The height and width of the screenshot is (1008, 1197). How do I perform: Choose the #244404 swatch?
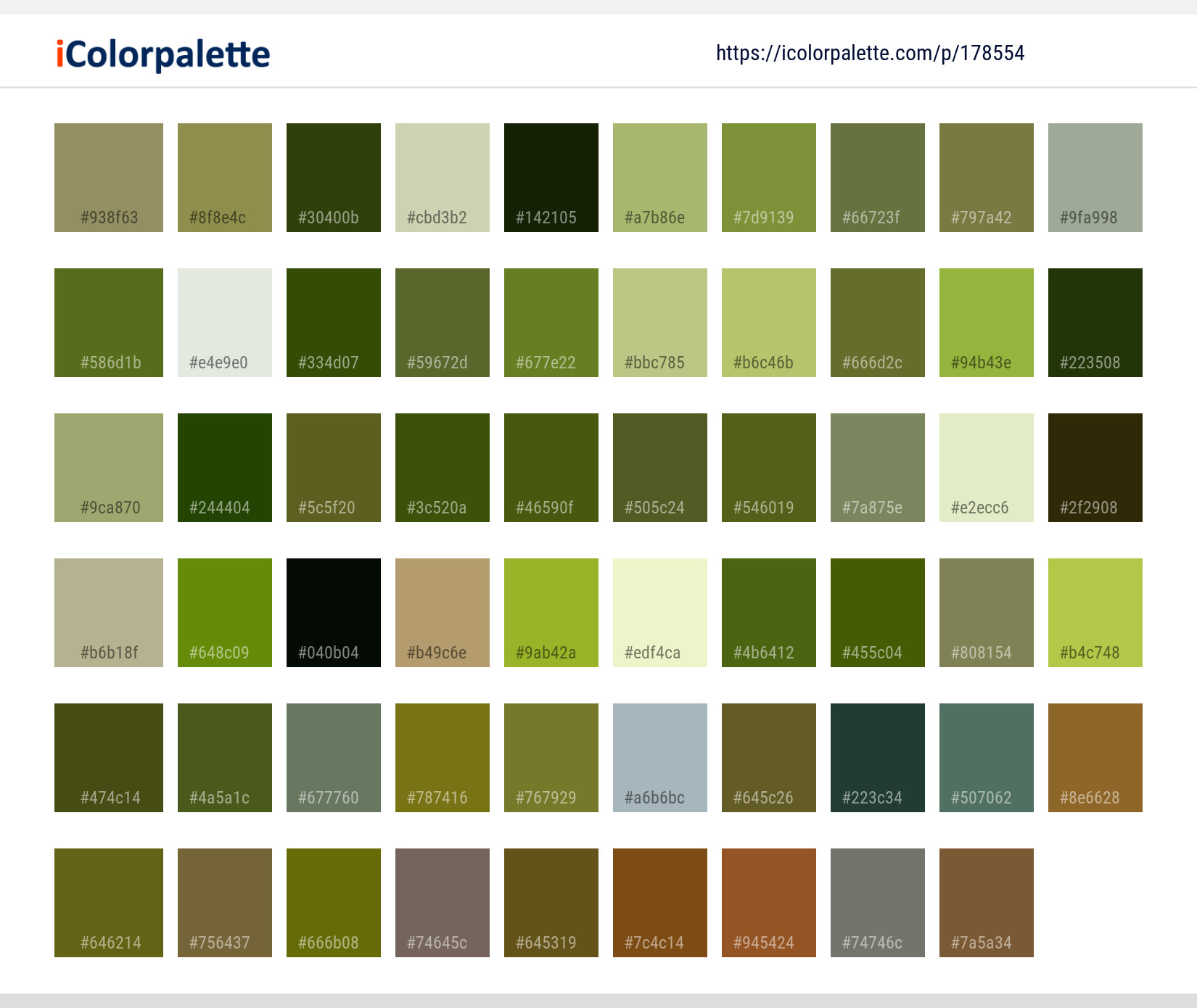point(225,468)
